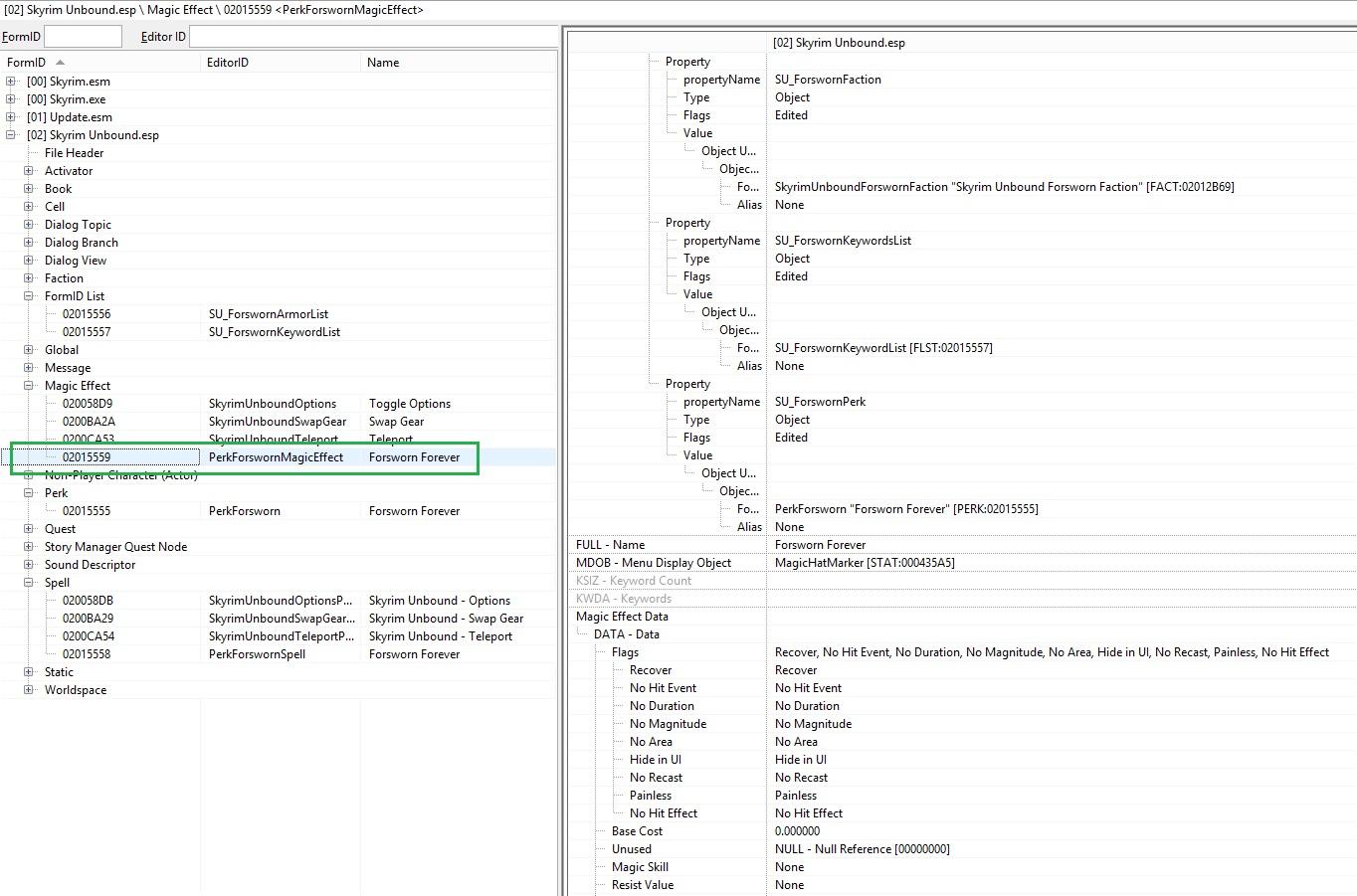1357x896 pixels.
Task: Expand the Cell group
Action: pyautogui.click(x=29, y=207)
